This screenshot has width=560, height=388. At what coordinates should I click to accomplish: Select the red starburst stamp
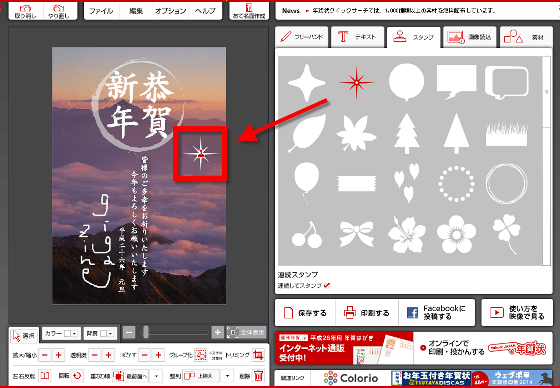pyautogui.click(x=356, y=83)
